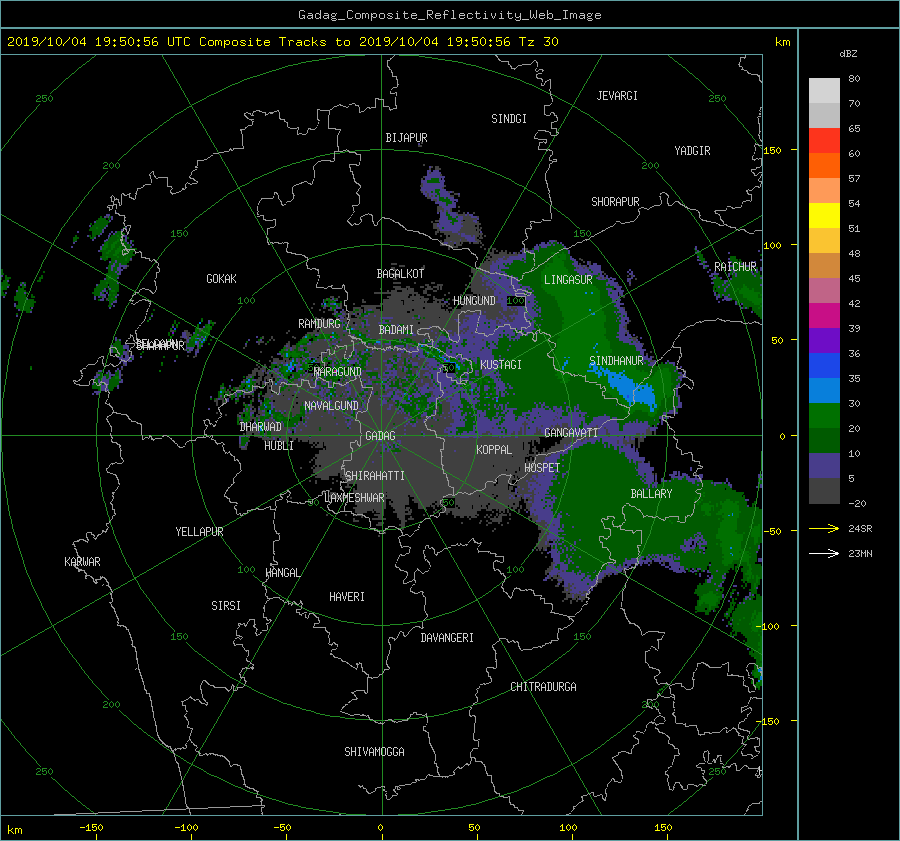
Task: Click the HOSPET city label
Action: 542,468
